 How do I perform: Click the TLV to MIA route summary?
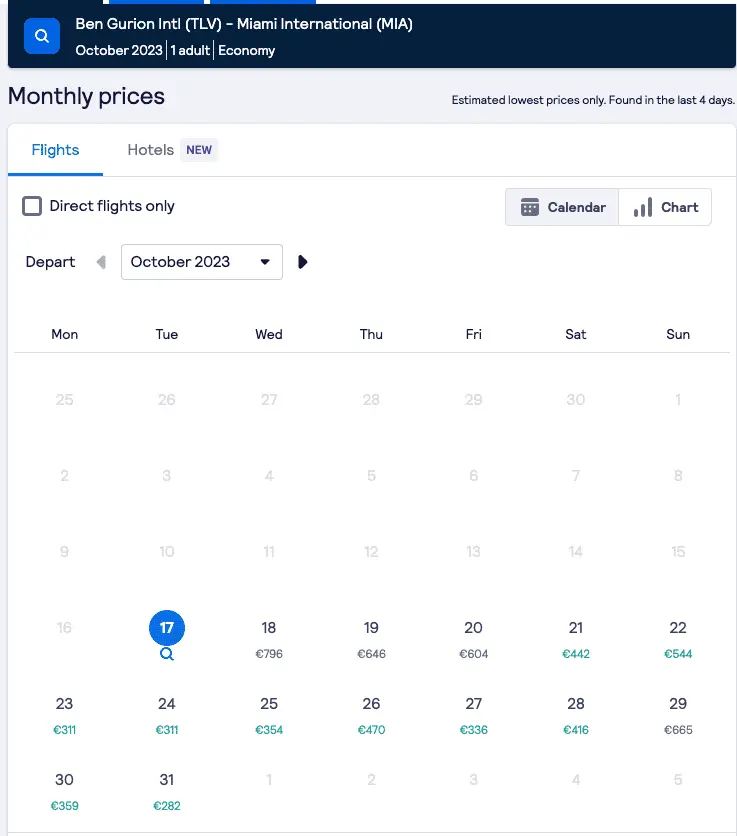(x=244, y=24)
